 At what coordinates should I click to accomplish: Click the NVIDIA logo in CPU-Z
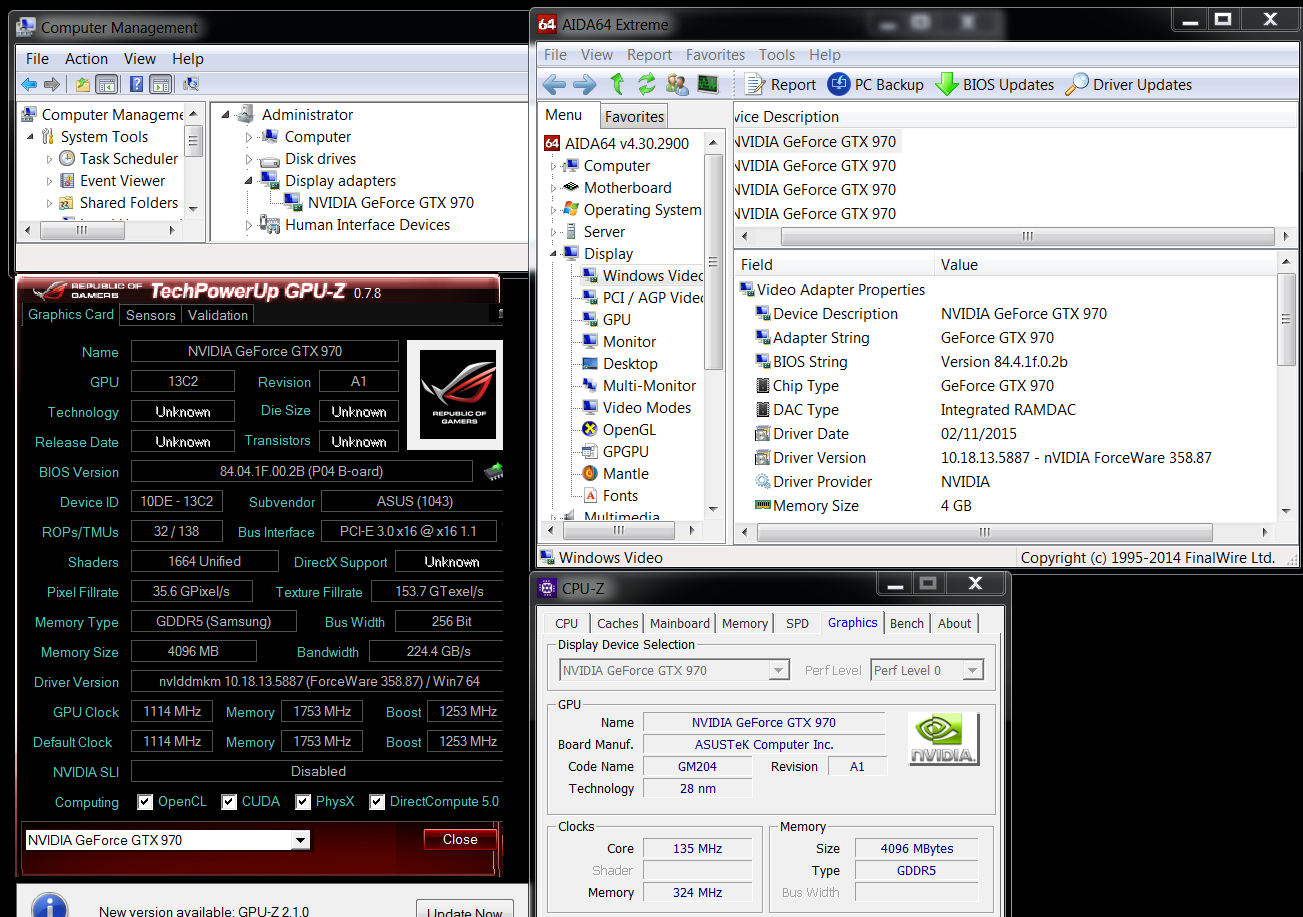point(944,739)
